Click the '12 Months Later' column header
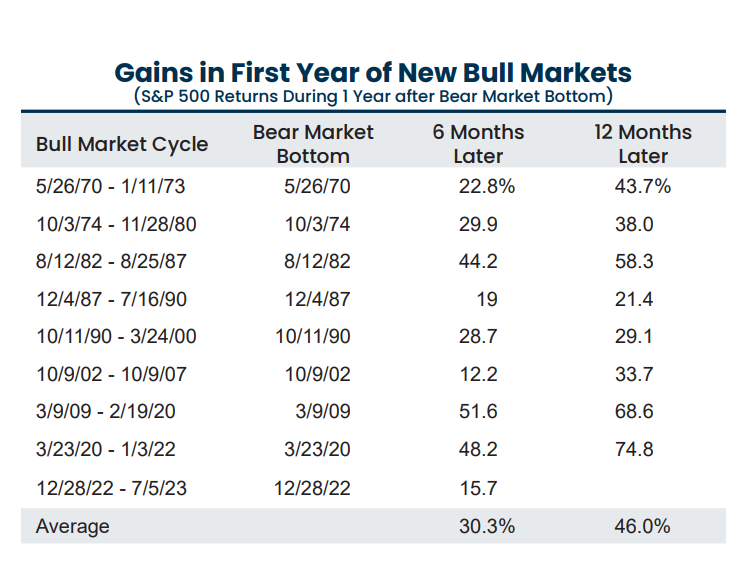Image resolution: width=745 pixels, height=573 pixels. tap(642, 144)
